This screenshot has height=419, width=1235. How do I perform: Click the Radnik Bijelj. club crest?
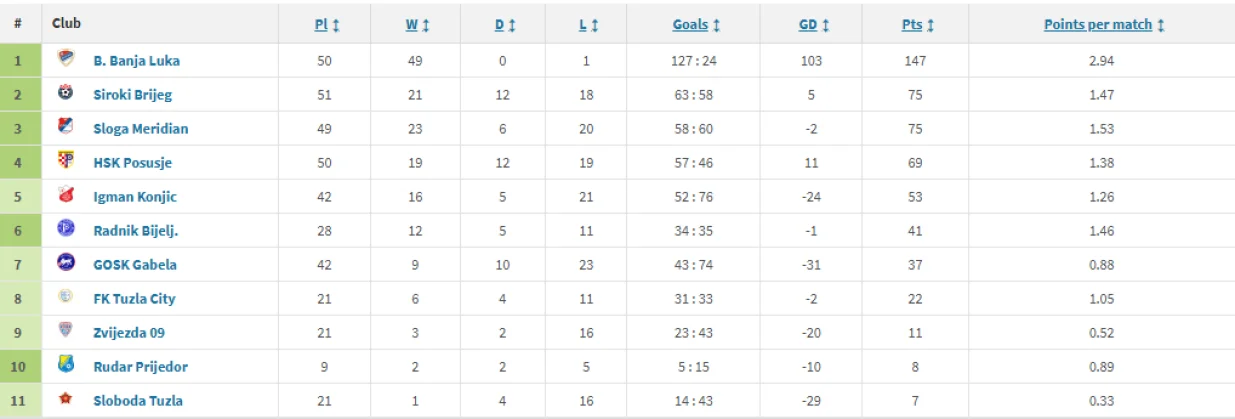(66, 229)
